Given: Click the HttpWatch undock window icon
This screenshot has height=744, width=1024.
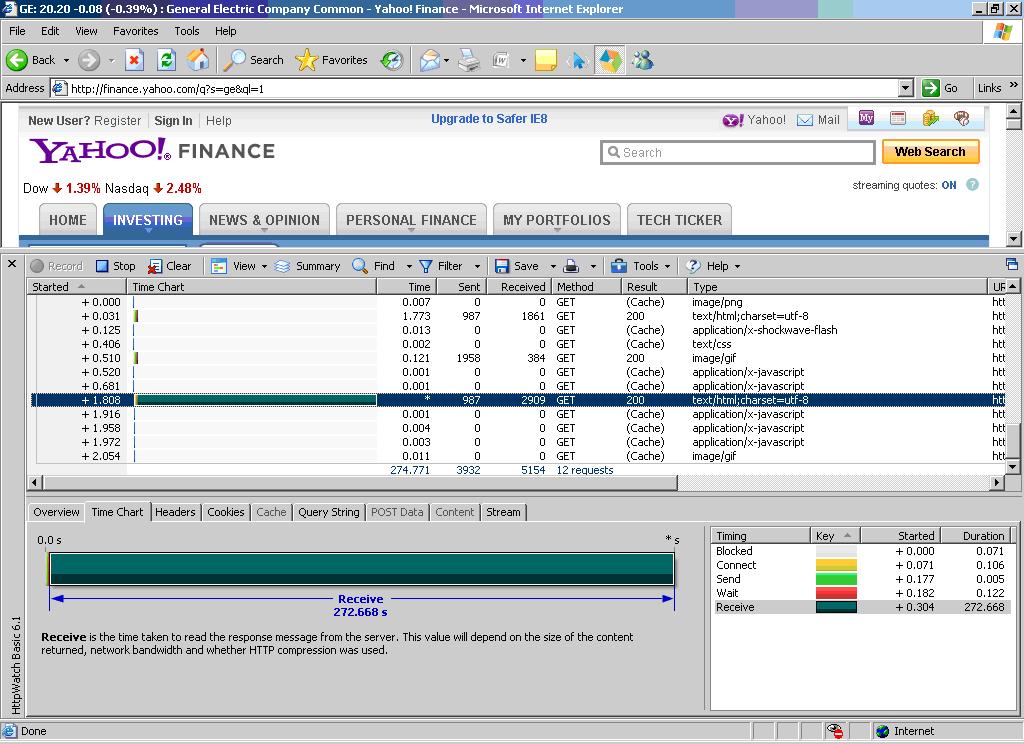Looking at the screenshot, I should point(1012,265).
